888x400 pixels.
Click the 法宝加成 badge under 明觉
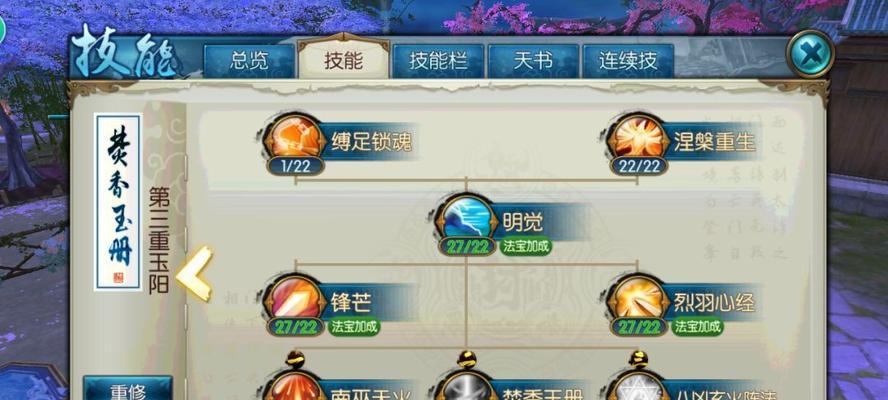point(525,246)
